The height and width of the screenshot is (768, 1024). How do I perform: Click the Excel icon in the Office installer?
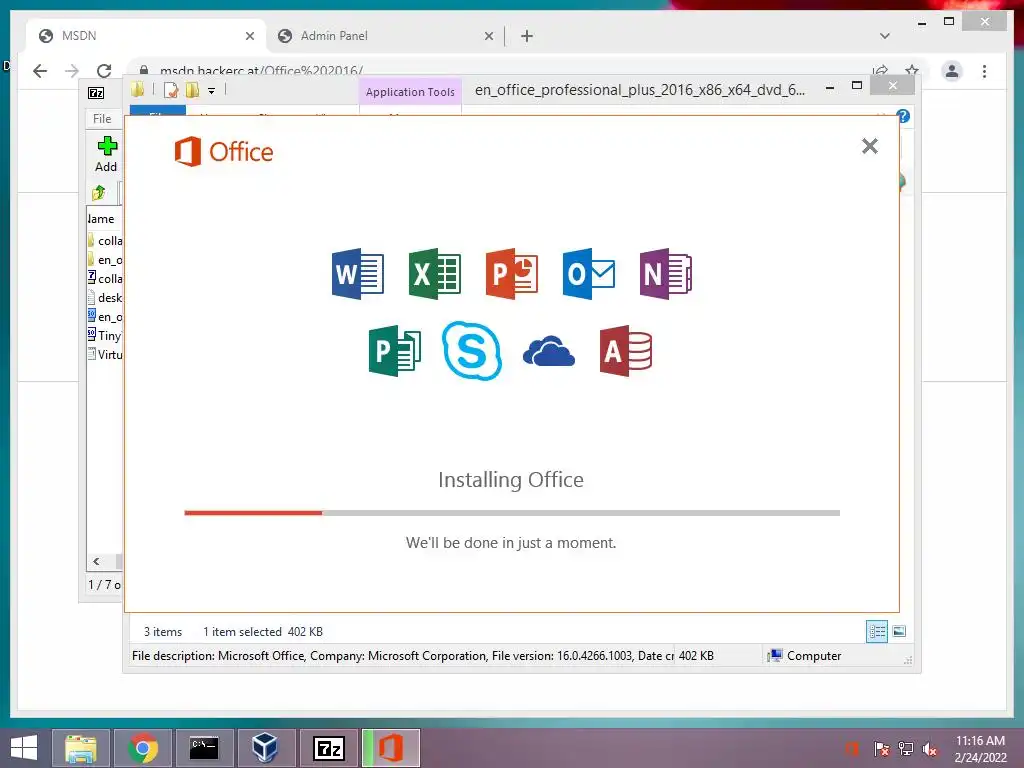pyautogui.click(x=434, y=274)
